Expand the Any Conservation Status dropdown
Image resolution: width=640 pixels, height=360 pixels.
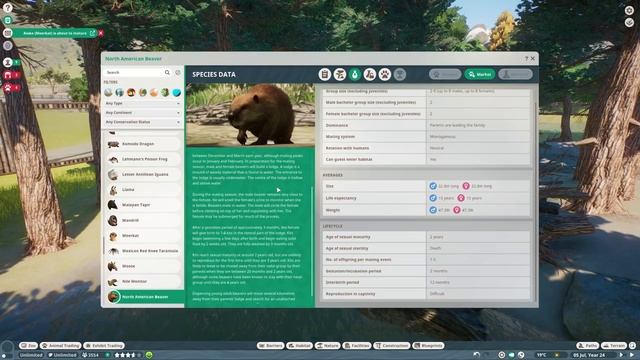click(142, 122)
